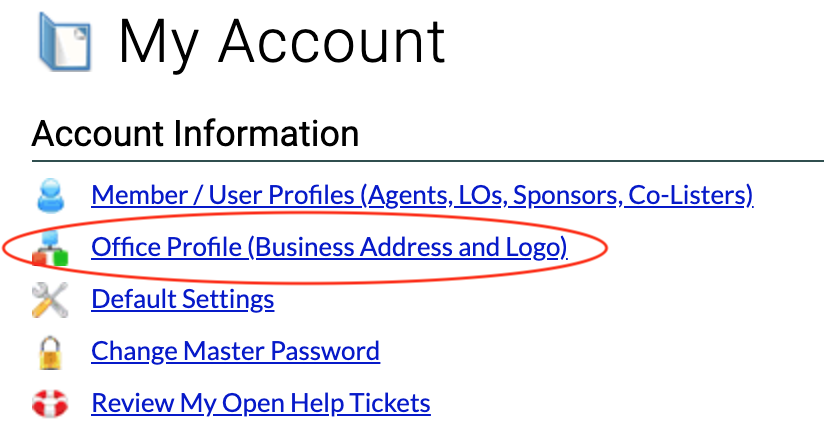Go to Default Settings

pos(182,299)
